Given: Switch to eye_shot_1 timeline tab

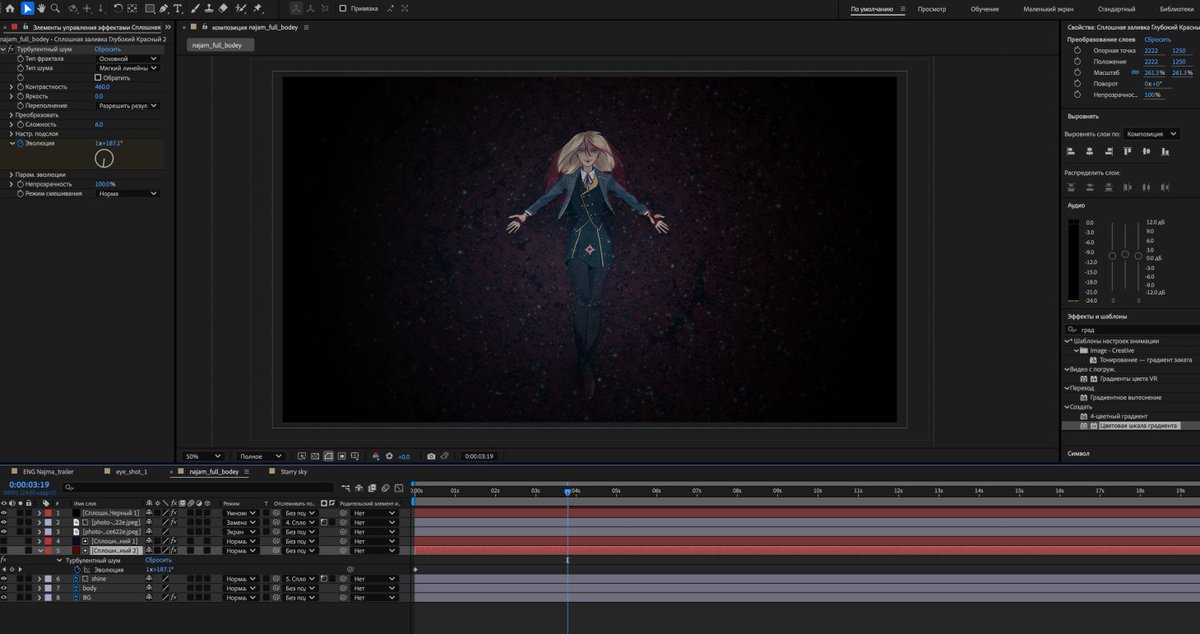Looking at the screenshot, I should click(130, 470).
